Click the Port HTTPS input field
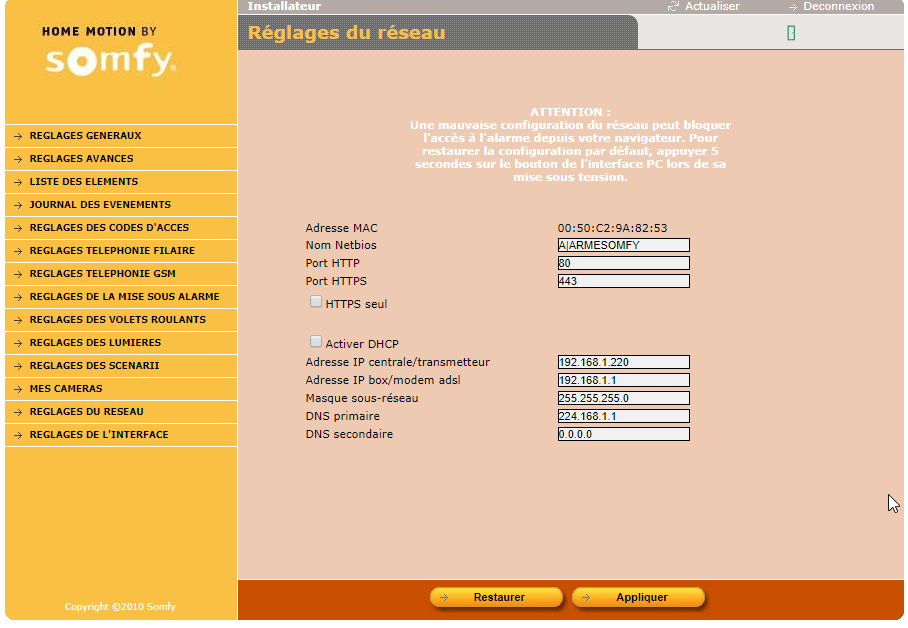Screen dimensions: 908x628 [623, 281]
